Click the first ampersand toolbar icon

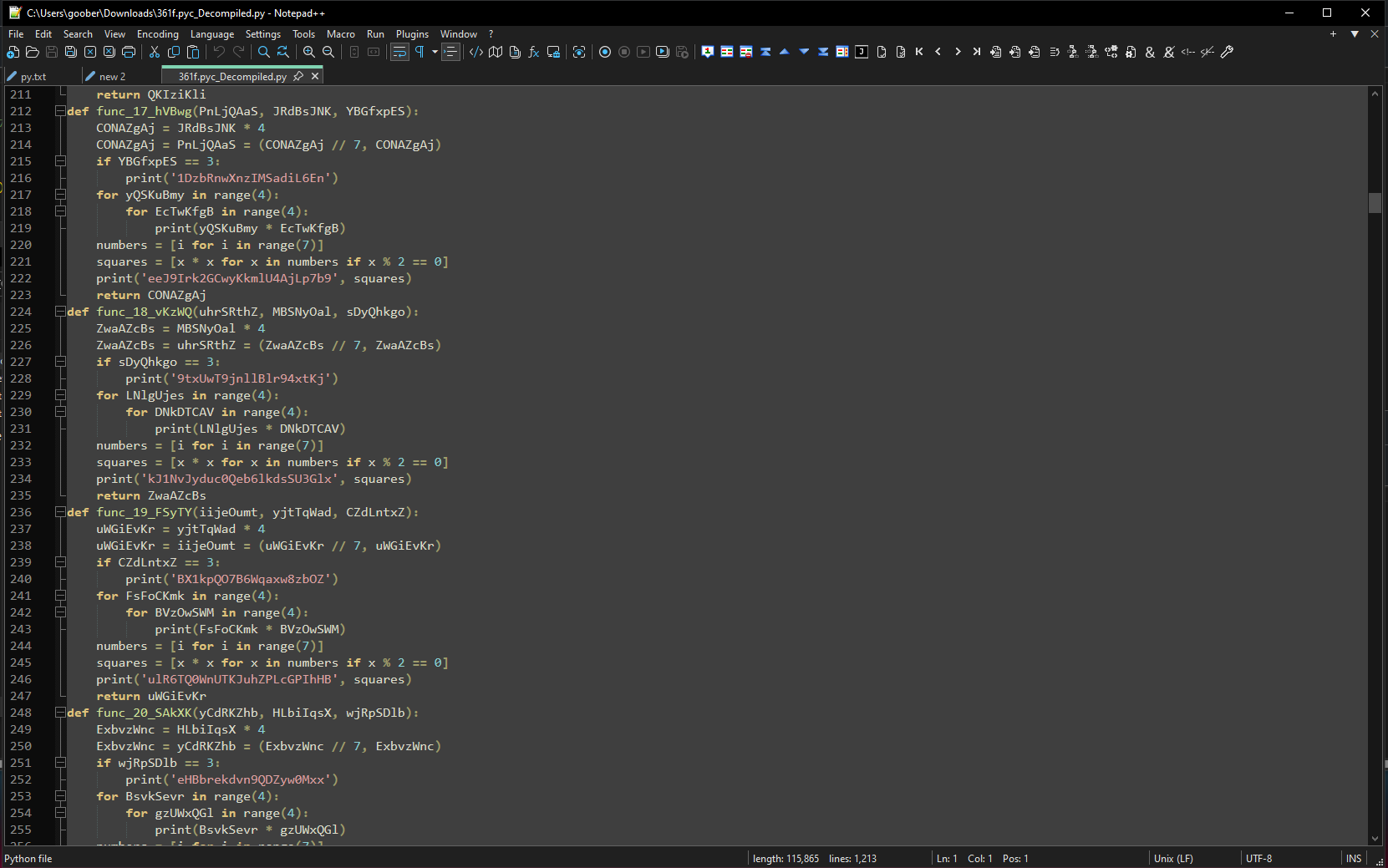point(1150,52)
